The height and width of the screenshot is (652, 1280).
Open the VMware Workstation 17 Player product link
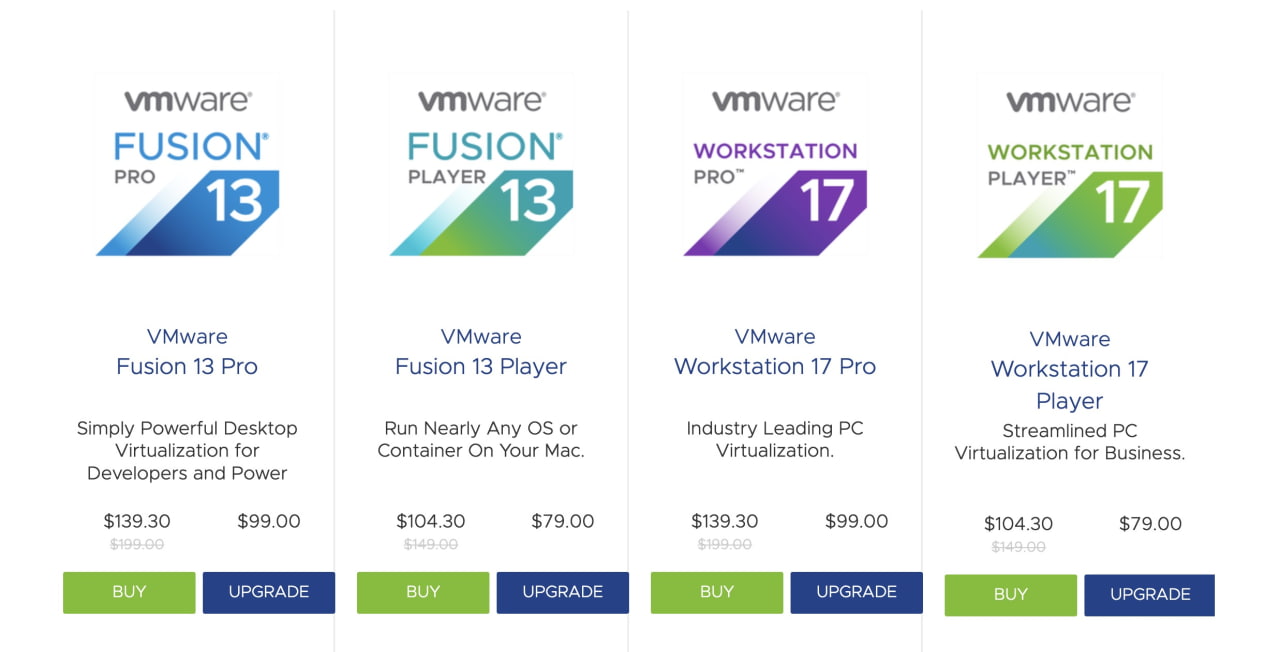1069,368
